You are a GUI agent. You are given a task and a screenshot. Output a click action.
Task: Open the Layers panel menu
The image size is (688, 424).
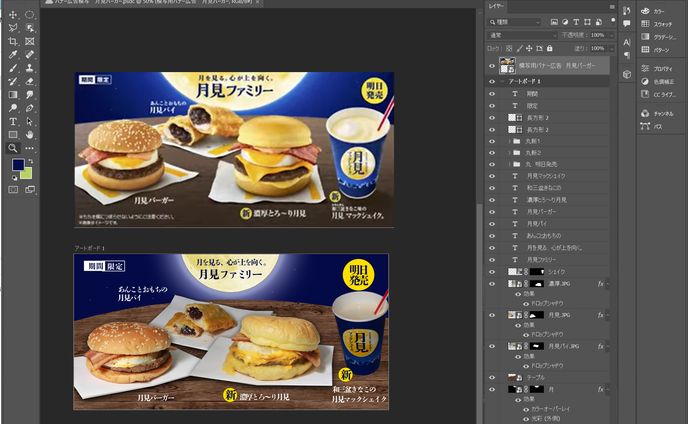click(x=612, y=7)
